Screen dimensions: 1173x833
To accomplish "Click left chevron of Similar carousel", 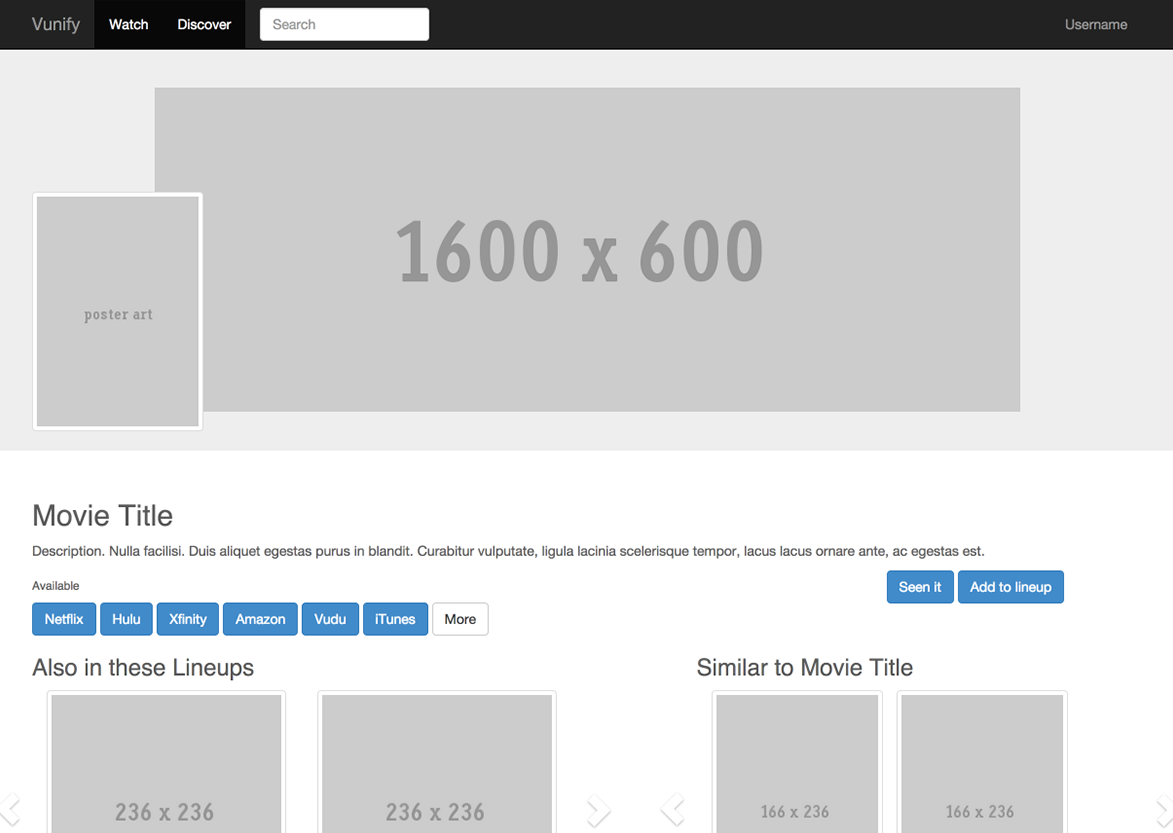I will pyautogui.click(x=673, y=809).
